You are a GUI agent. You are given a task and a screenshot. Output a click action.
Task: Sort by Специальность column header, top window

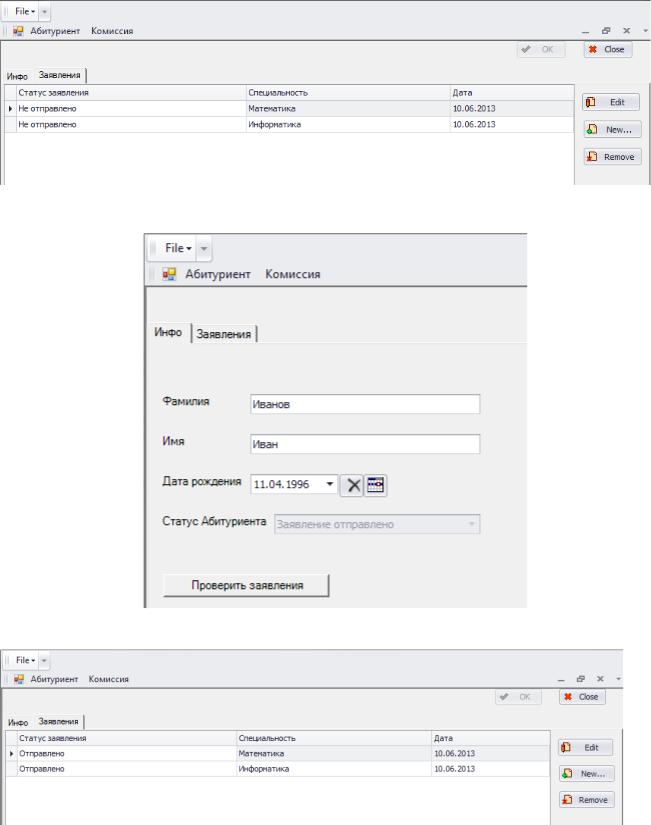[x=348, y=93]
